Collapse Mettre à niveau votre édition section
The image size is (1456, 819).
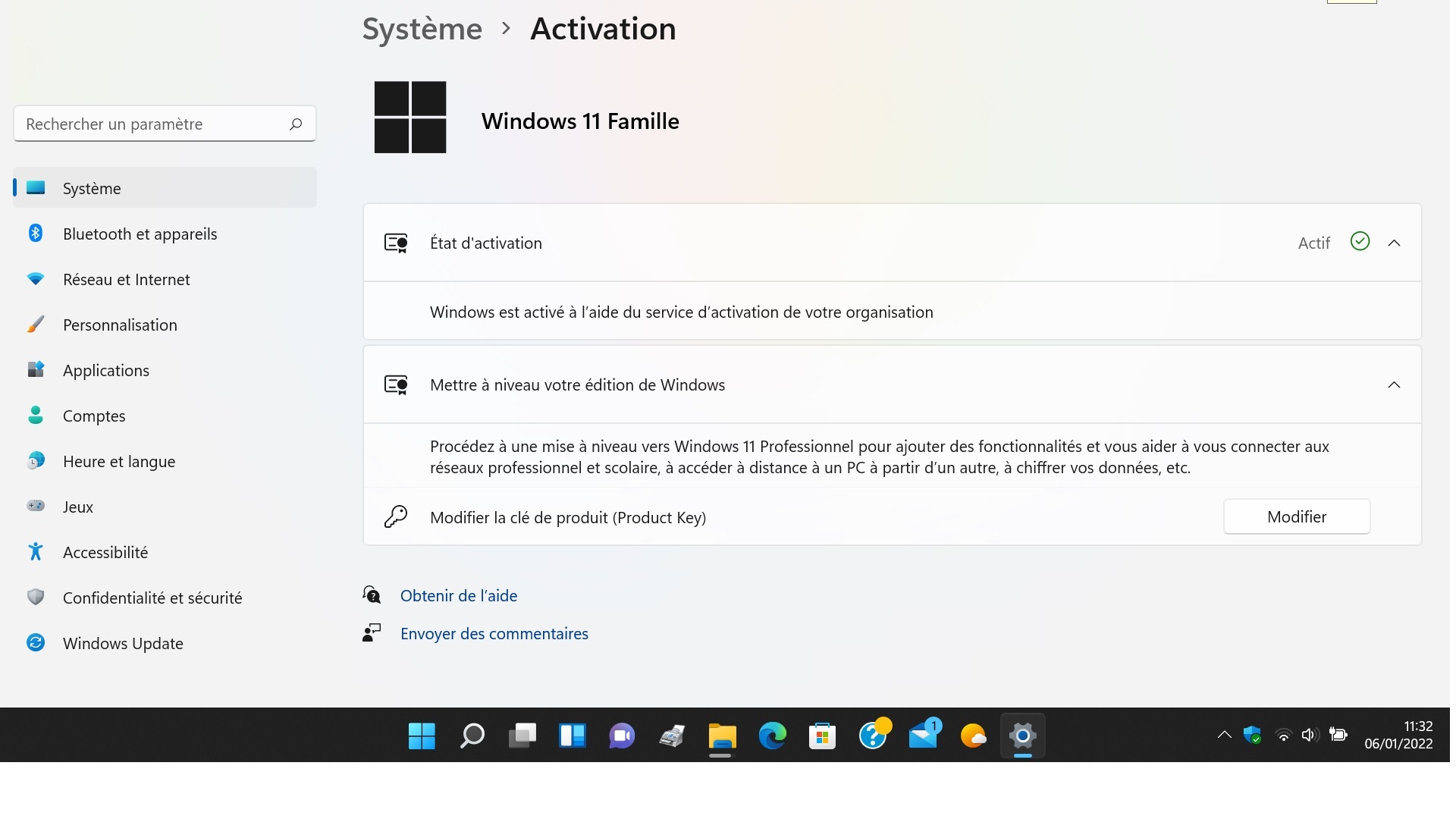point(1394,384)
